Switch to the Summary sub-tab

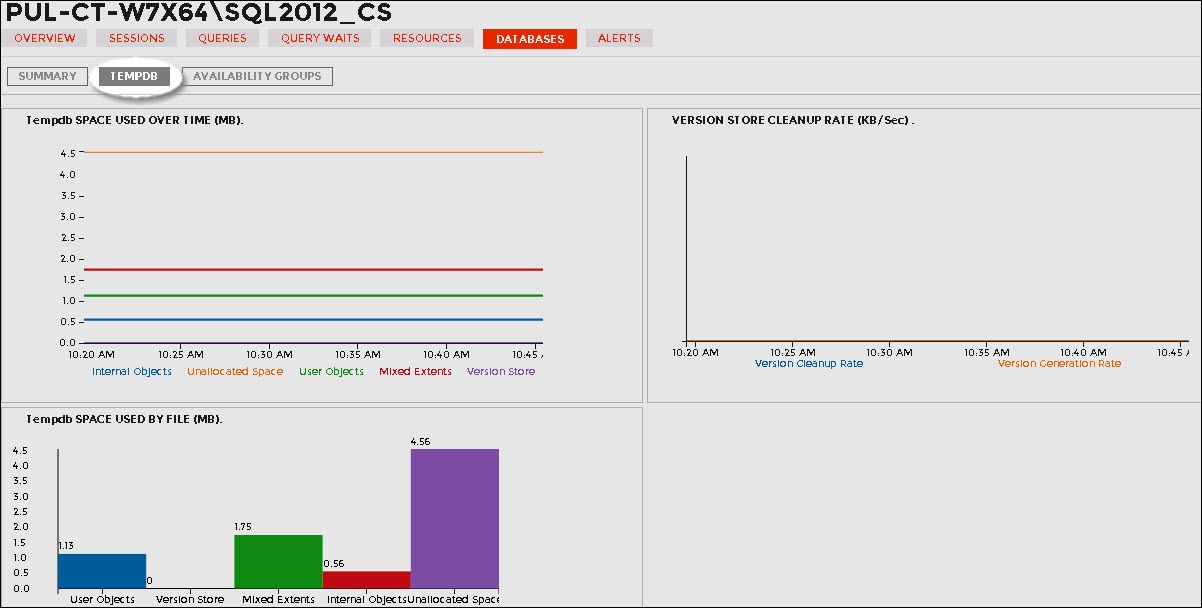tap(47, 76)
